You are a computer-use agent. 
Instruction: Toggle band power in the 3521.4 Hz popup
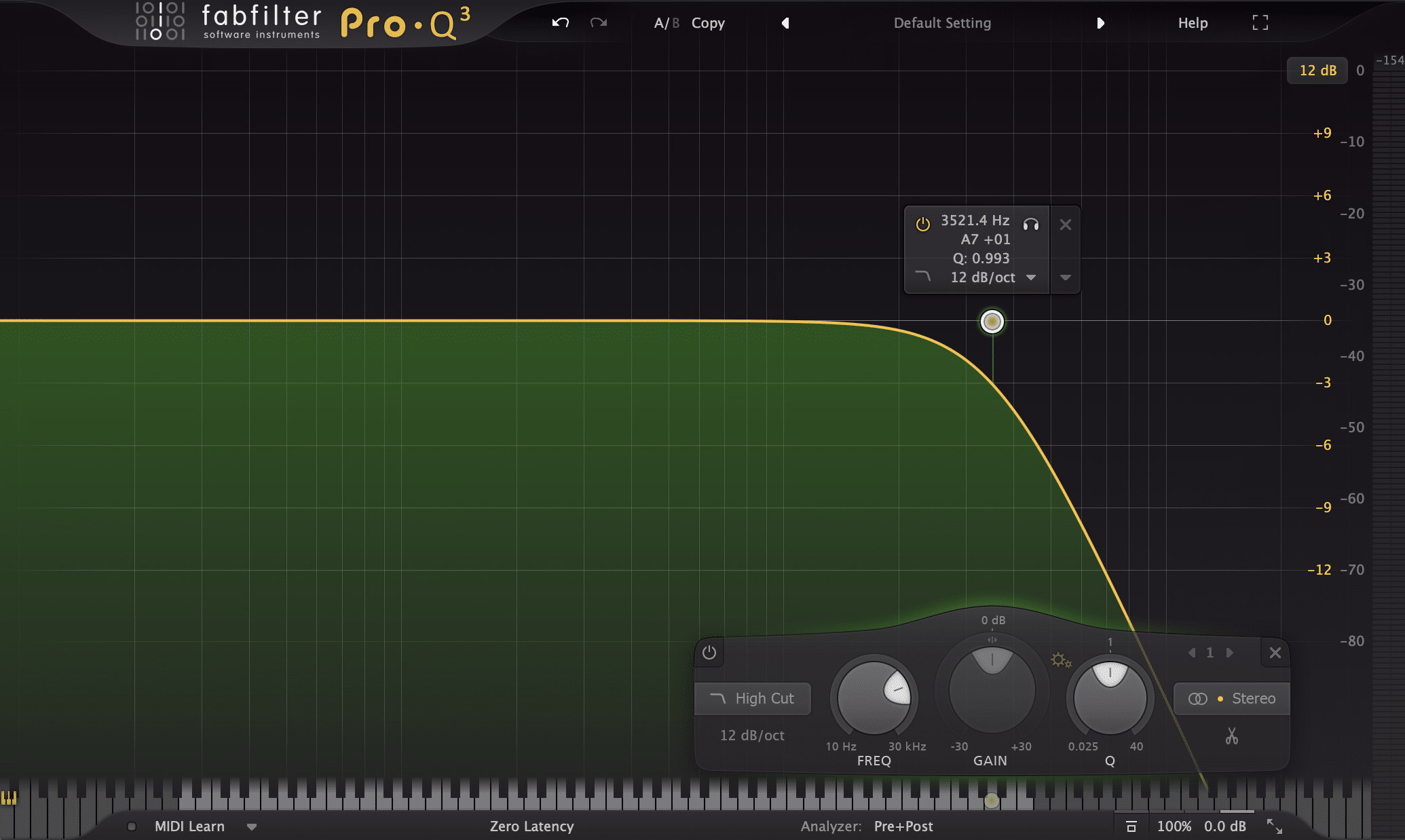923,224
